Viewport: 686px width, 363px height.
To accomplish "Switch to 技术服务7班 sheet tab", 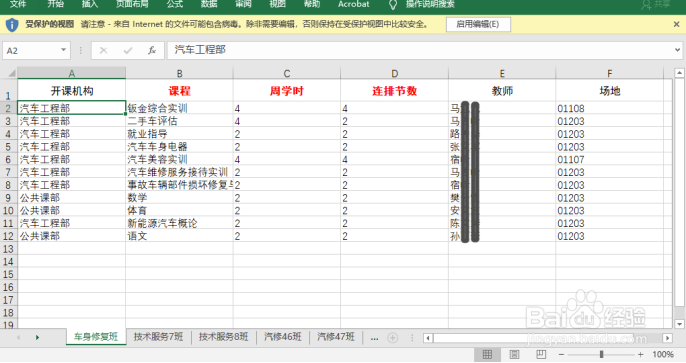I will pyautogui.click(x=158, y=337).
